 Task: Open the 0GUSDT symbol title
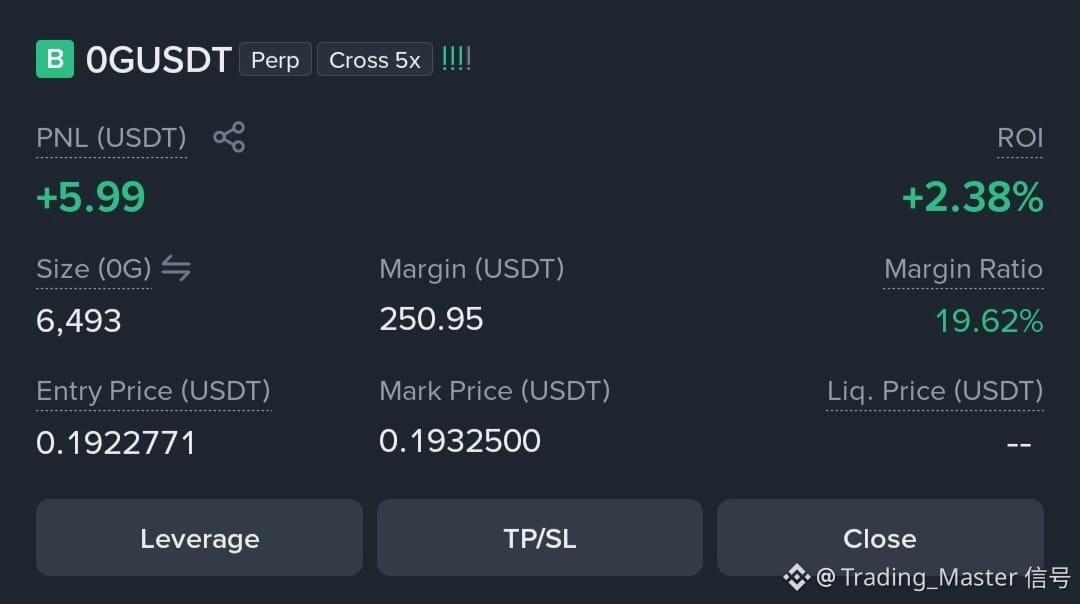(158, 60)
